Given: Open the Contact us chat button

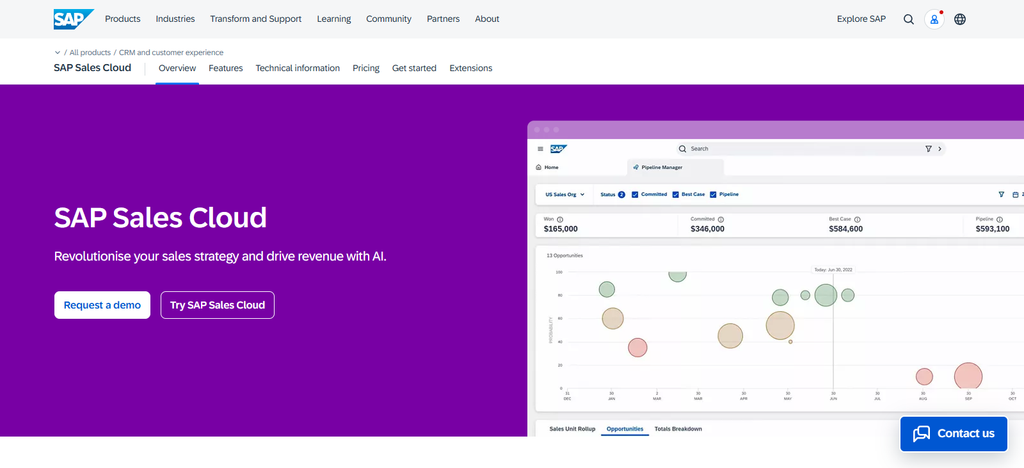Looking at the screenshot, I should [953, 433].
